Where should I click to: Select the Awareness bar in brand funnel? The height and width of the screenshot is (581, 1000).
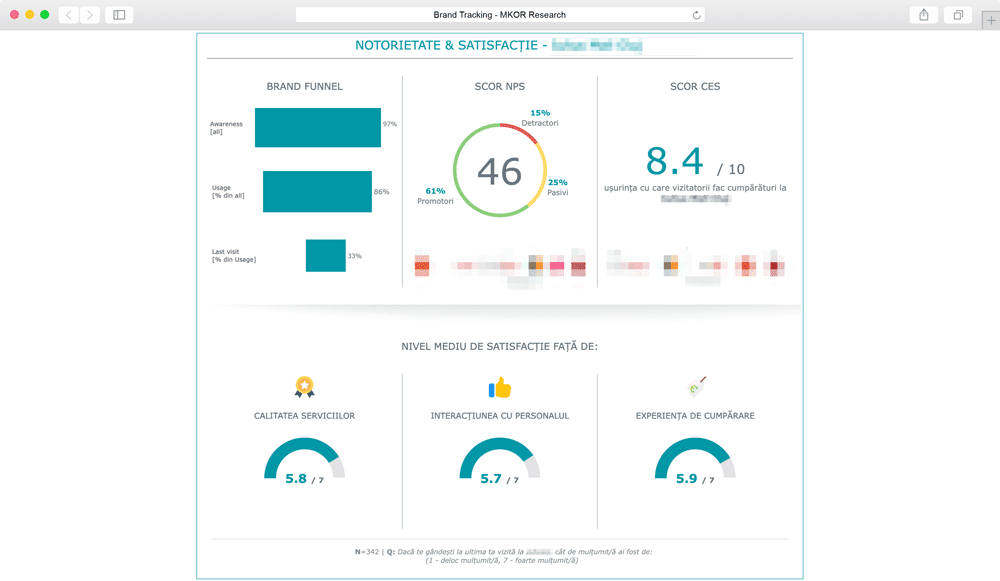(x=318, y=128)
